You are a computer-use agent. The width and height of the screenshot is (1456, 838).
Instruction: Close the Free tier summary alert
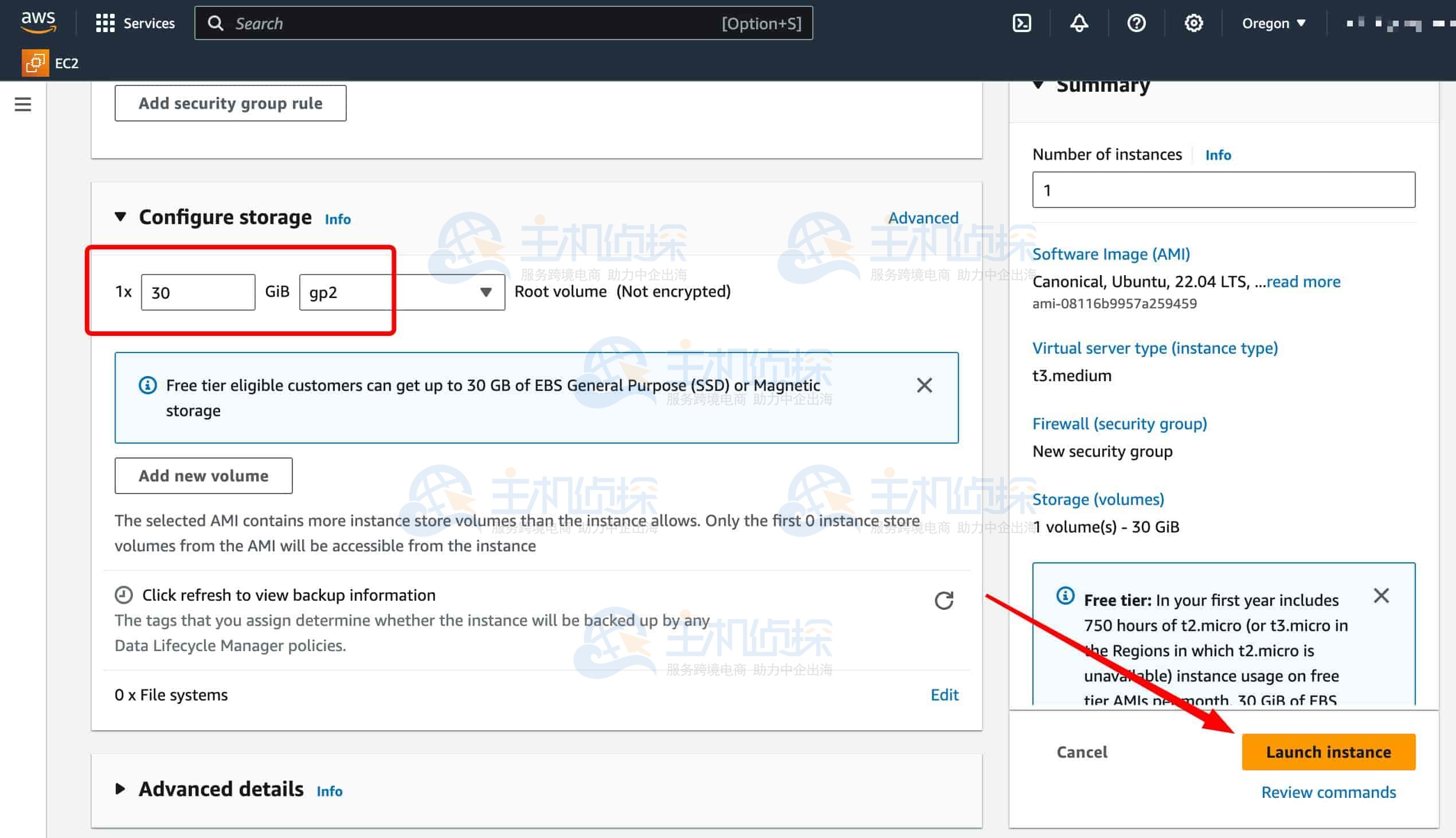click(x=1381, y=596)
